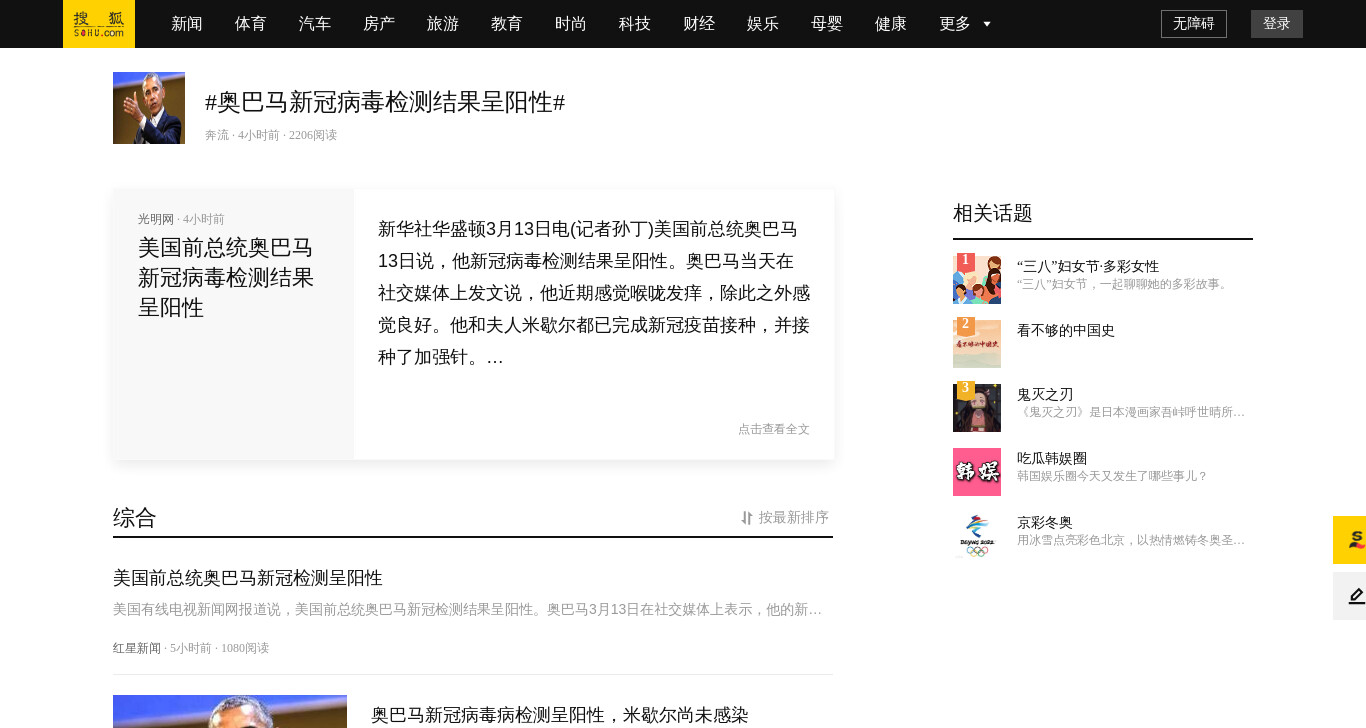The height and width of the screenshot is (728, 1366).
Task: Open the Sohu logo homepage link
Action: coord(99,24)
